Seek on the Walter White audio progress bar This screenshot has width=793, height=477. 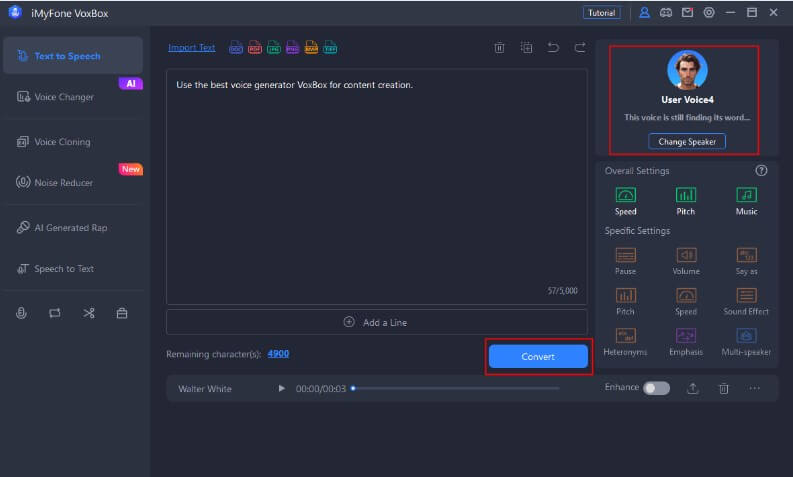tap(456, 388)
